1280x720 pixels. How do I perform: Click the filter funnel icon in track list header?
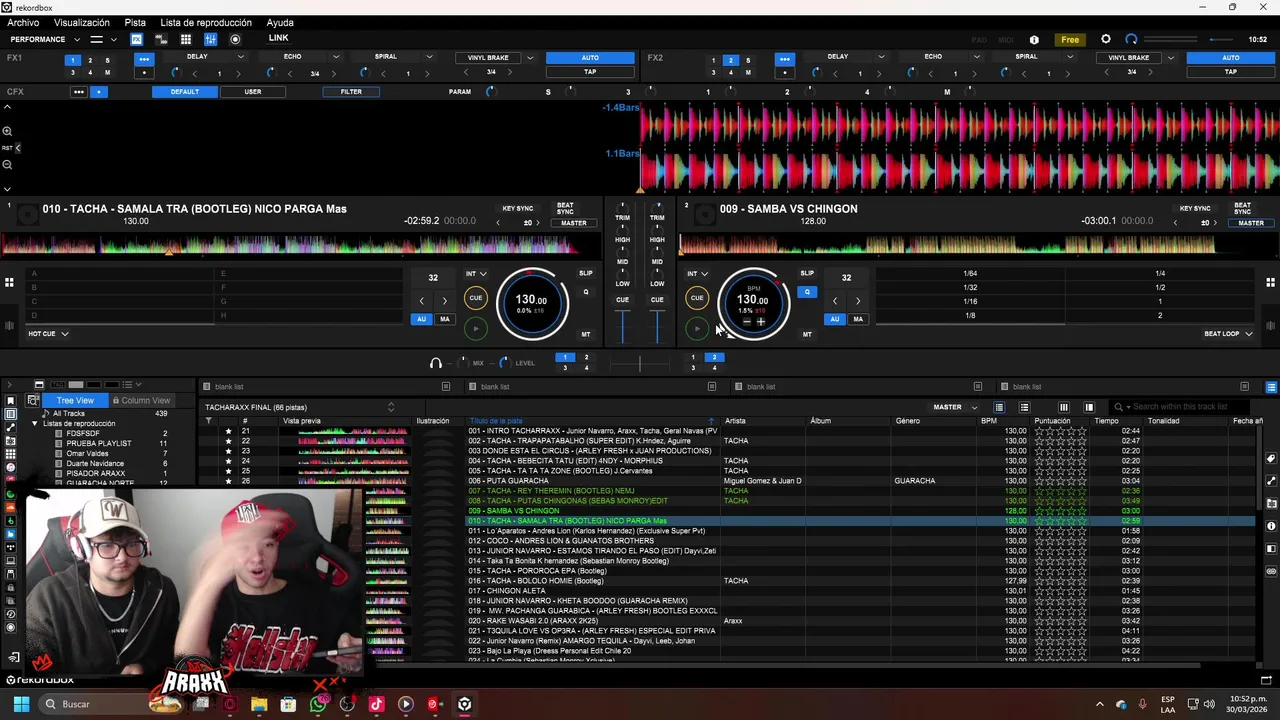[x=208, y=421]
